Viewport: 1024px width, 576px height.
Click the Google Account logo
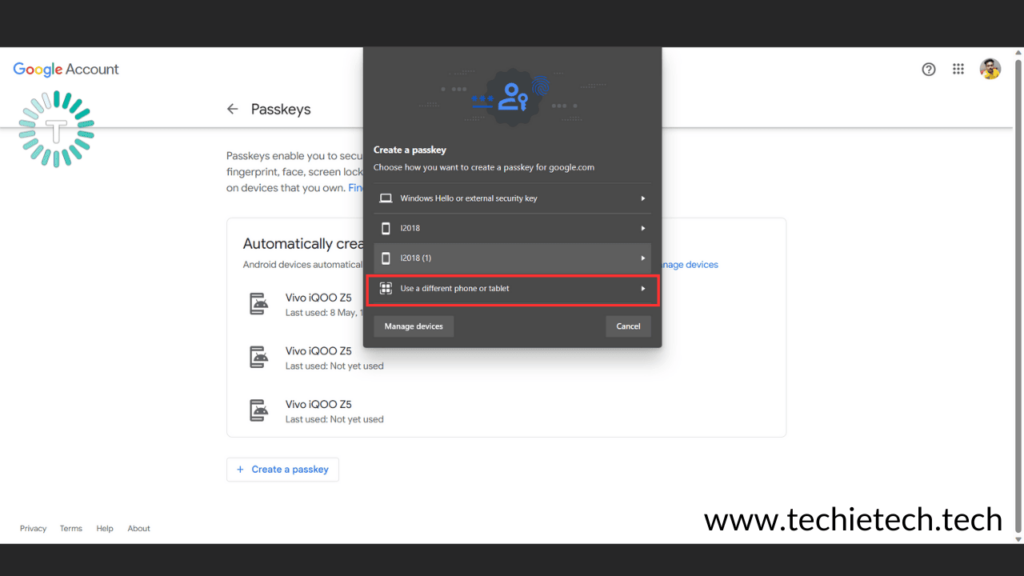coord(65,69)
